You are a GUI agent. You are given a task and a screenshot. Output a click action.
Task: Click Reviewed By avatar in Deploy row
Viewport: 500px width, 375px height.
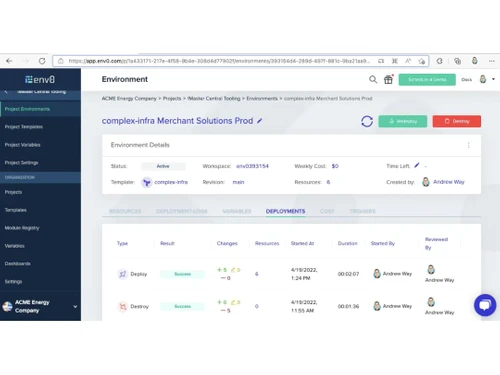click(x=431, y=269)
